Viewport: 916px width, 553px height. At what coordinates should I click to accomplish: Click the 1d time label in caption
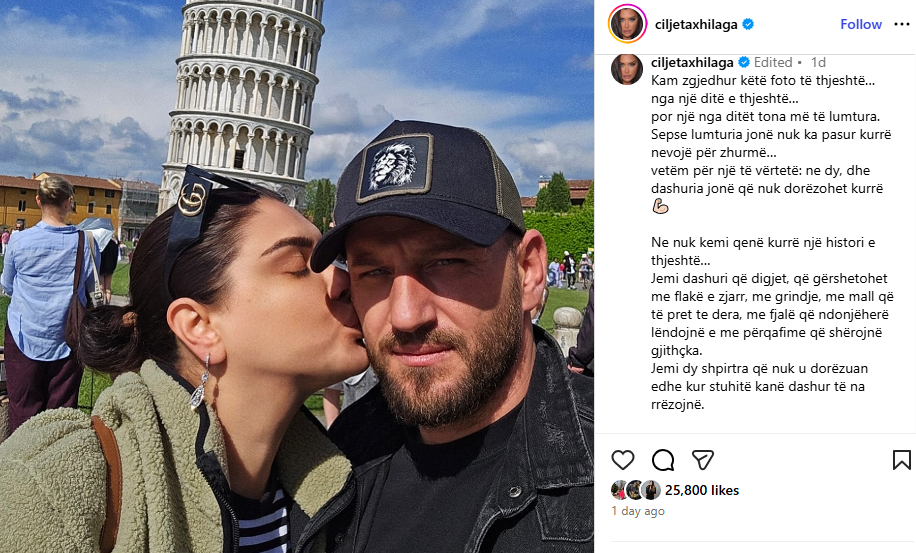818,62
